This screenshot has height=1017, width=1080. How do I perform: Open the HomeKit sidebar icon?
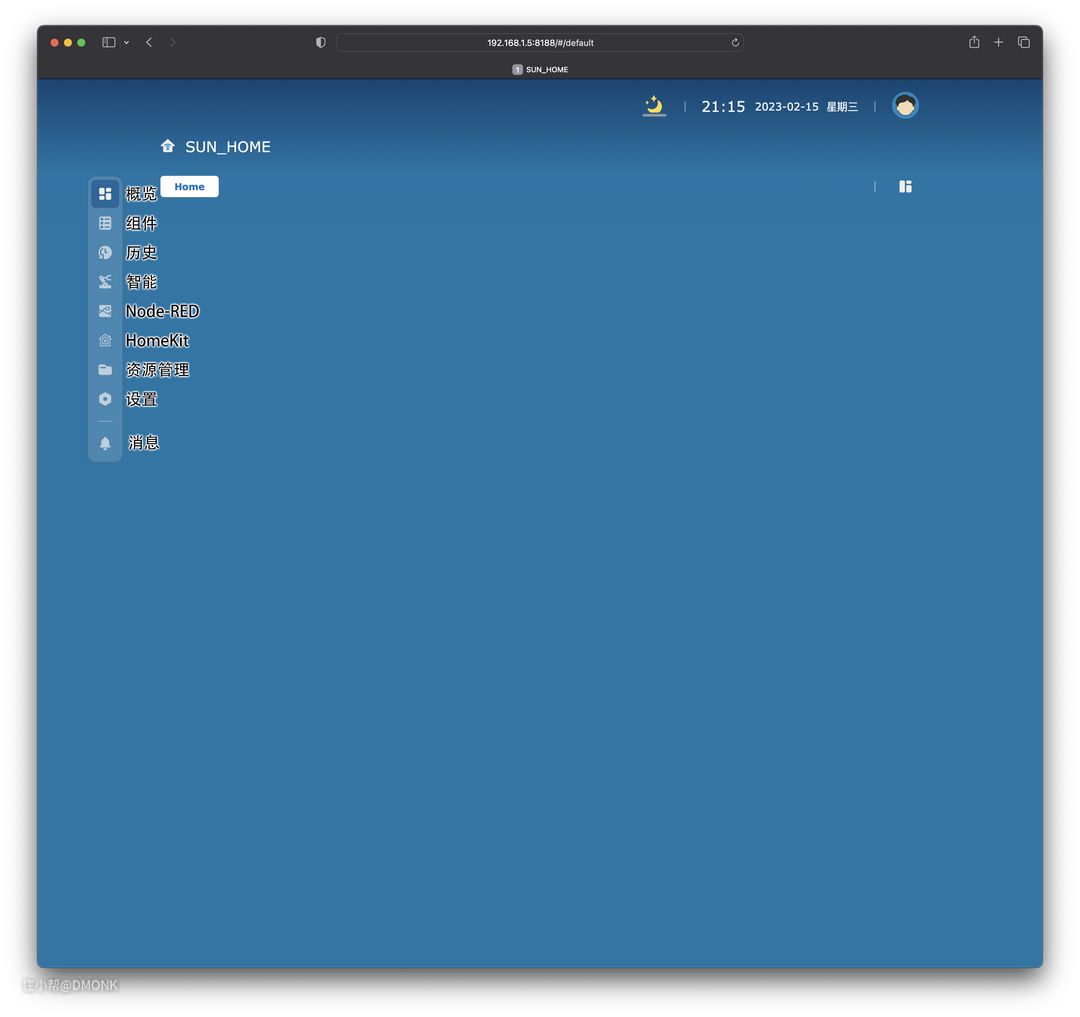[x=105, y=340]
